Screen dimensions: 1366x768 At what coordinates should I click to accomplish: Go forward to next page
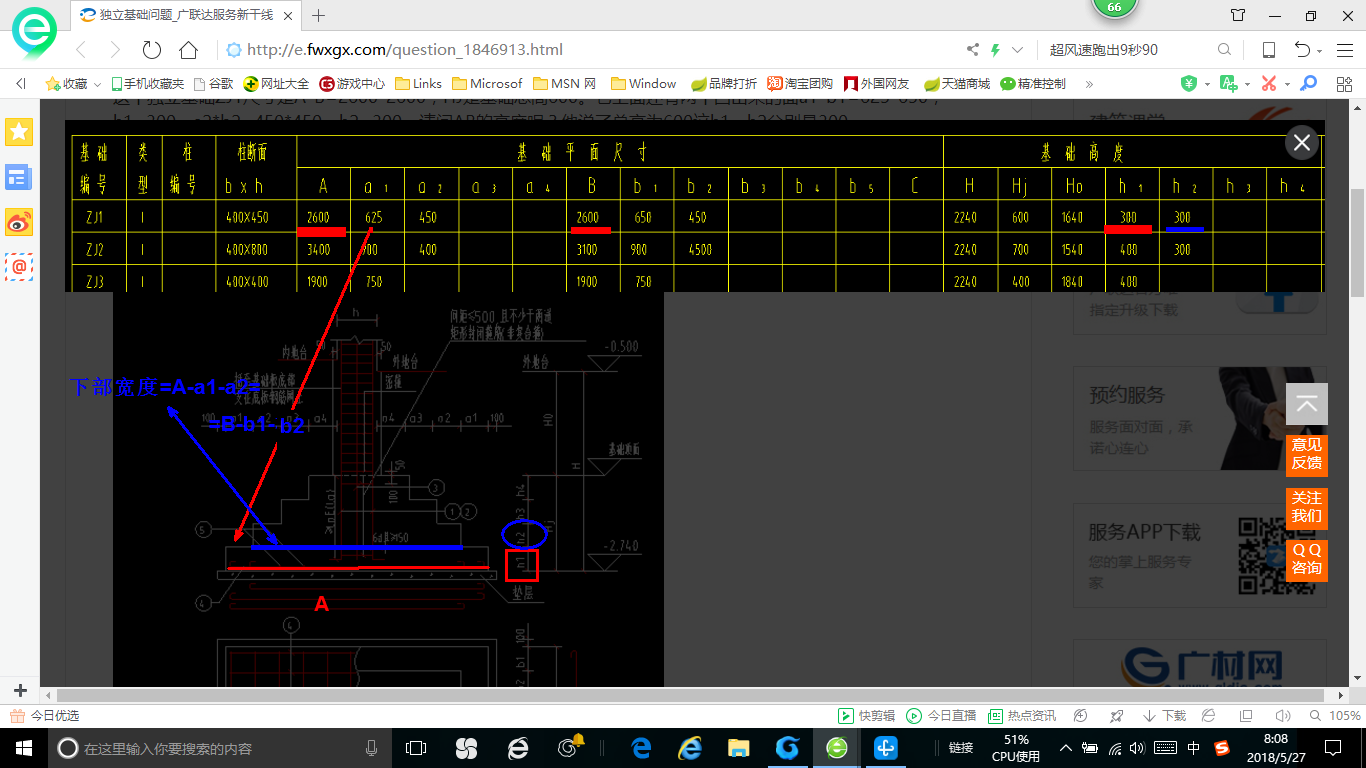pos(115,50)
